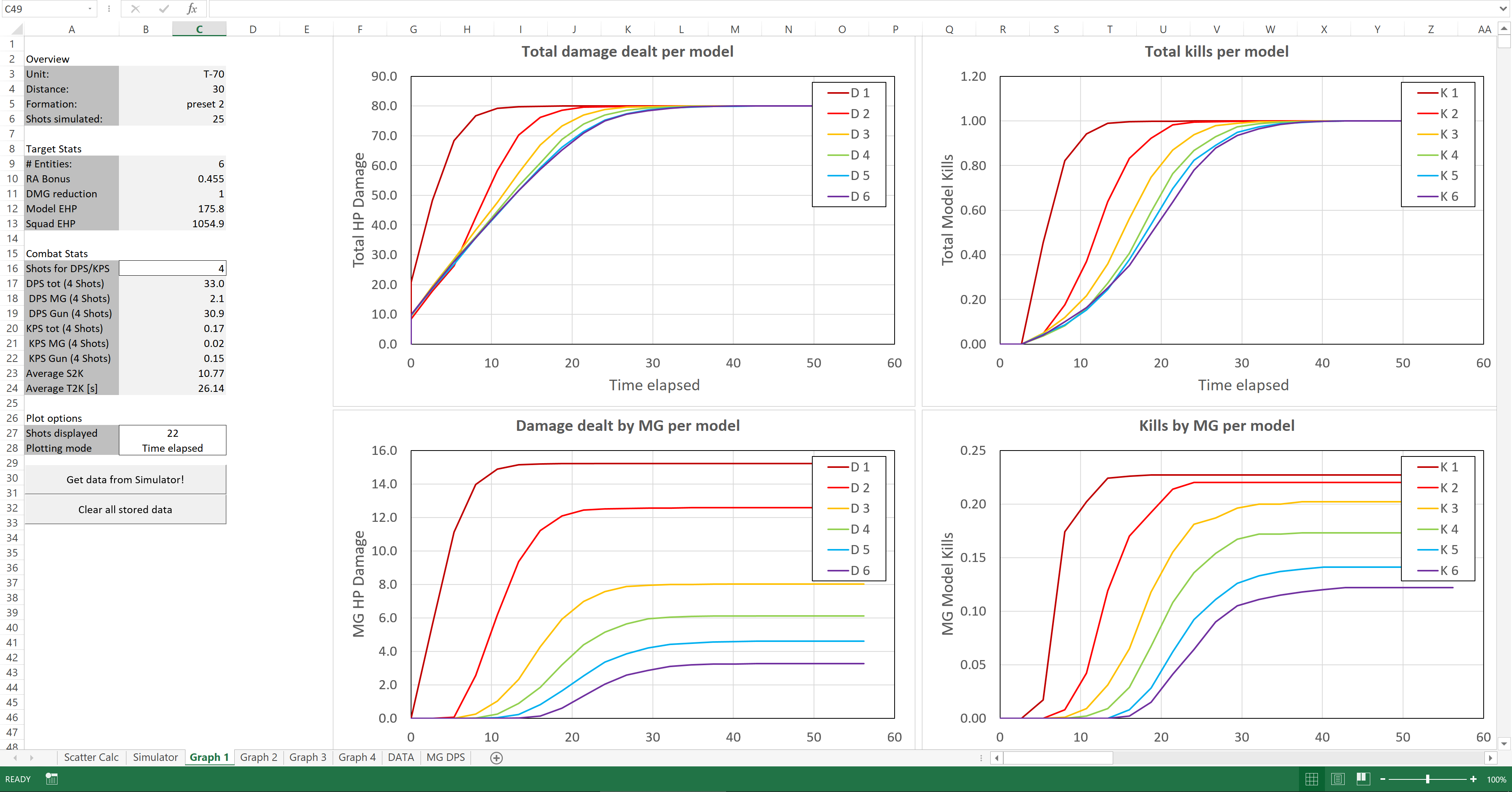Switch to Page Break Preview icon

tap(1363, 779)
